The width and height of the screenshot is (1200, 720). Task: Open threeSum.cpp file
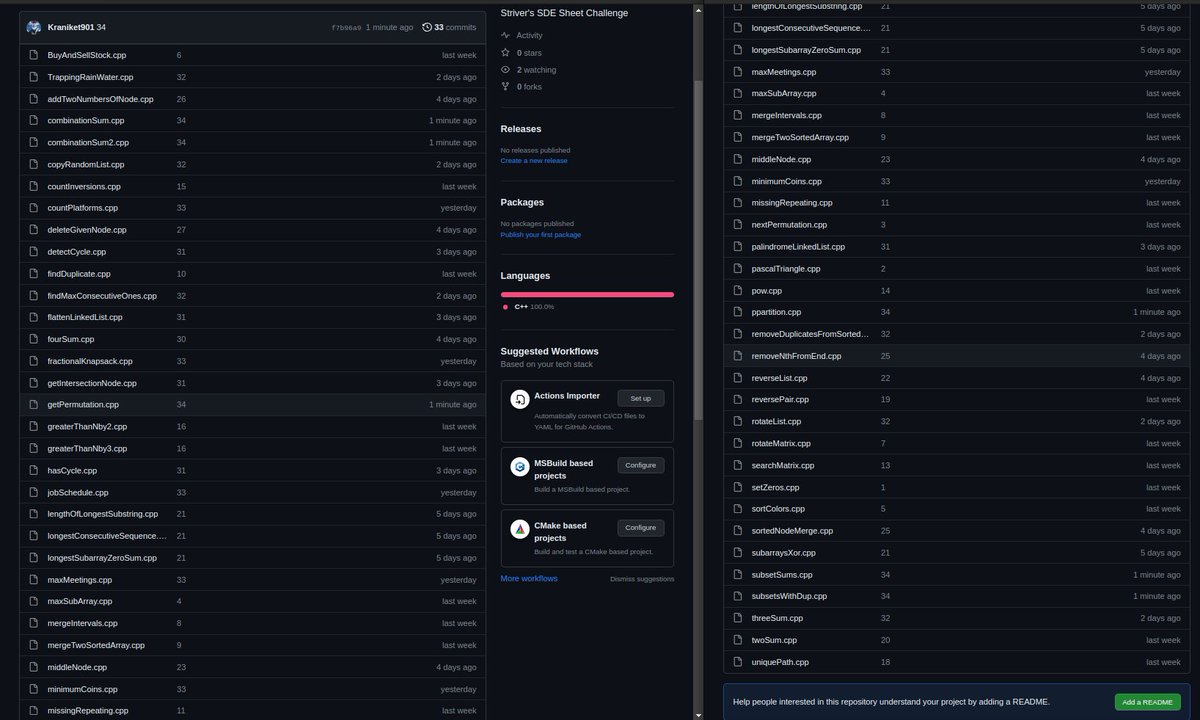[x=777, y=618]
